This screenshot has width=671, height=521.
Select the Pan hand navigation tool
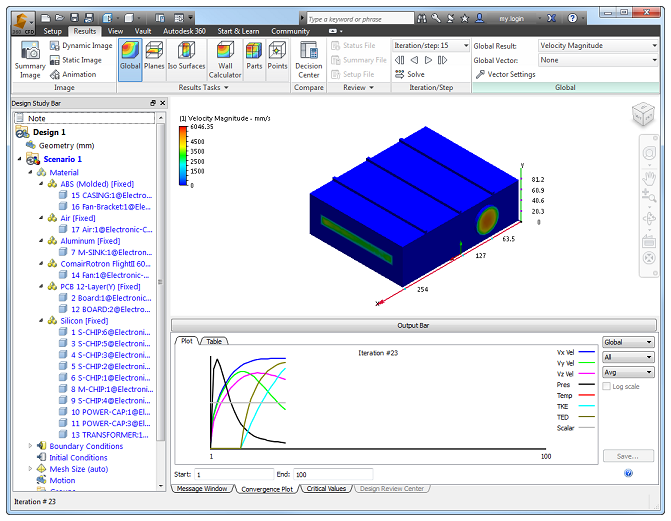[x=649, y=178]
